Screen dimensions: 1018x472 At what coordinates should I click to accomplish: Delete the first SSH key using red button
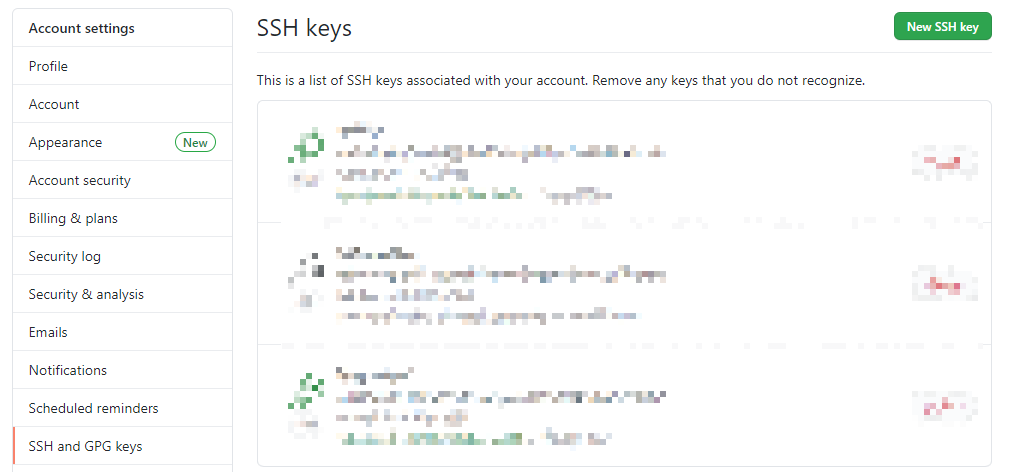tap(945, 162)
